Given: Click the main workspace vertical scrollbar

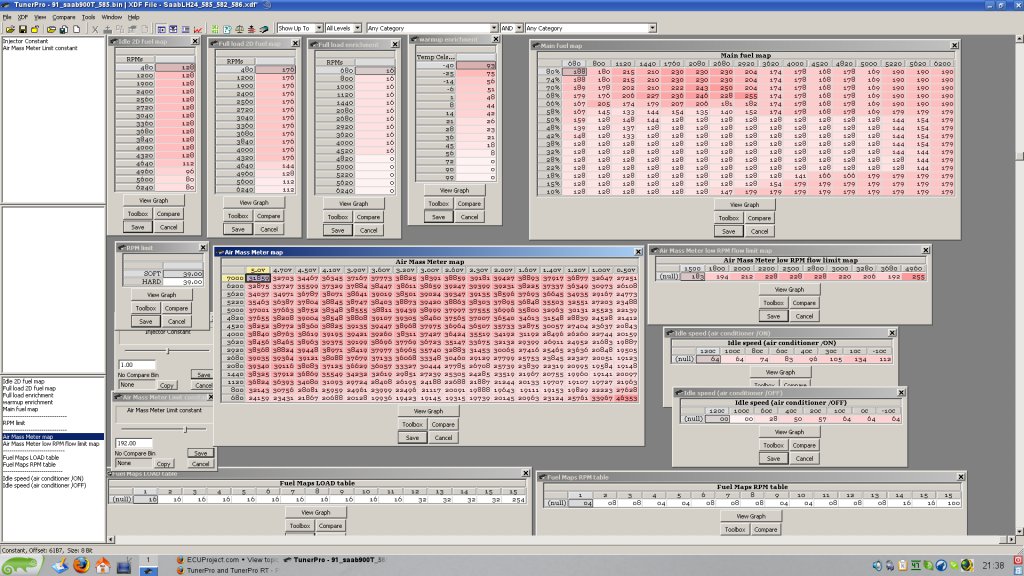Looking at the screenshot, I should tap(1019, 285).
